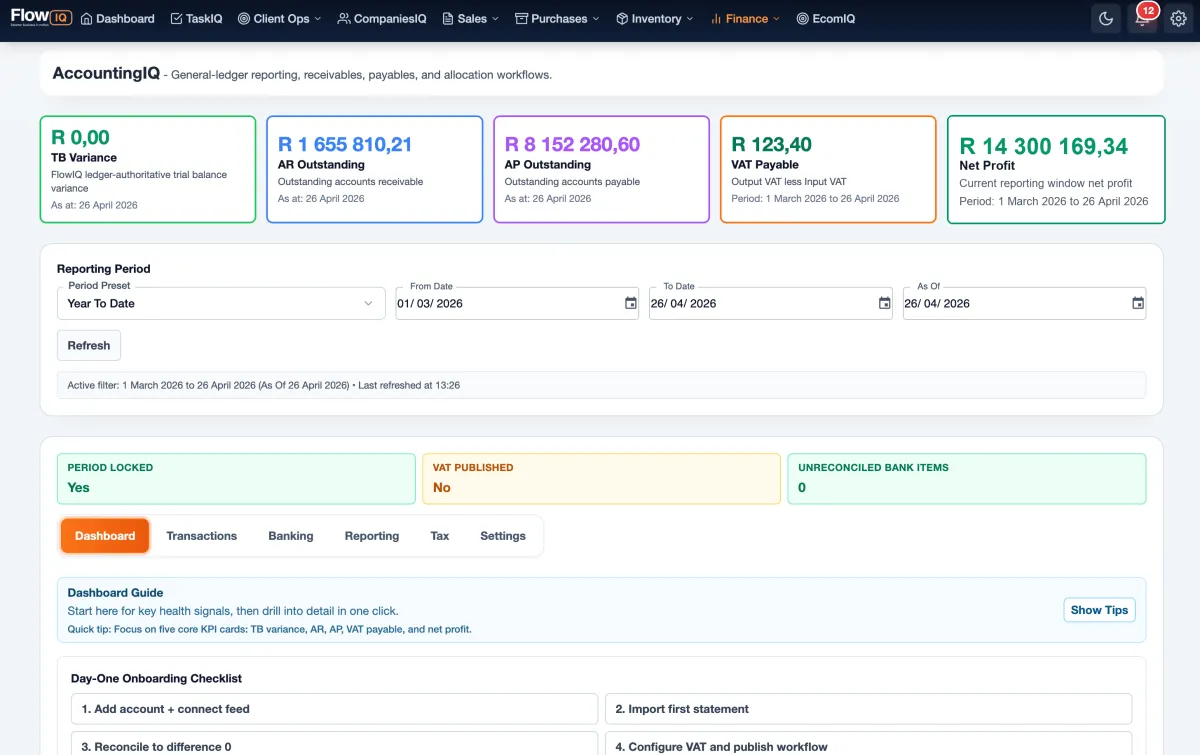The width and height of the screenshot is (1200, 755).
Task: Click the Inventory cube icon
Action: click(x=622, y=19)
